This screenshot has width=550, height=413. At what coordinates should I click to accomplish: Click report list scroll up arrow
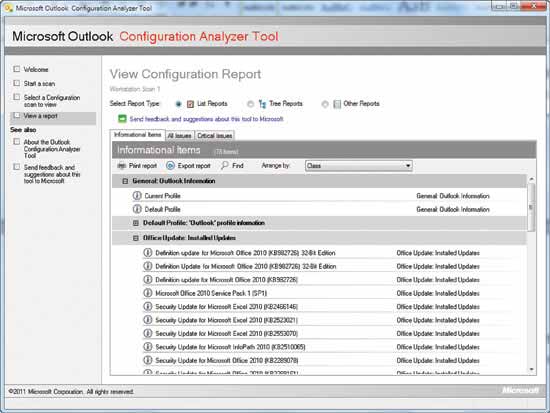(x=531, y=179)
